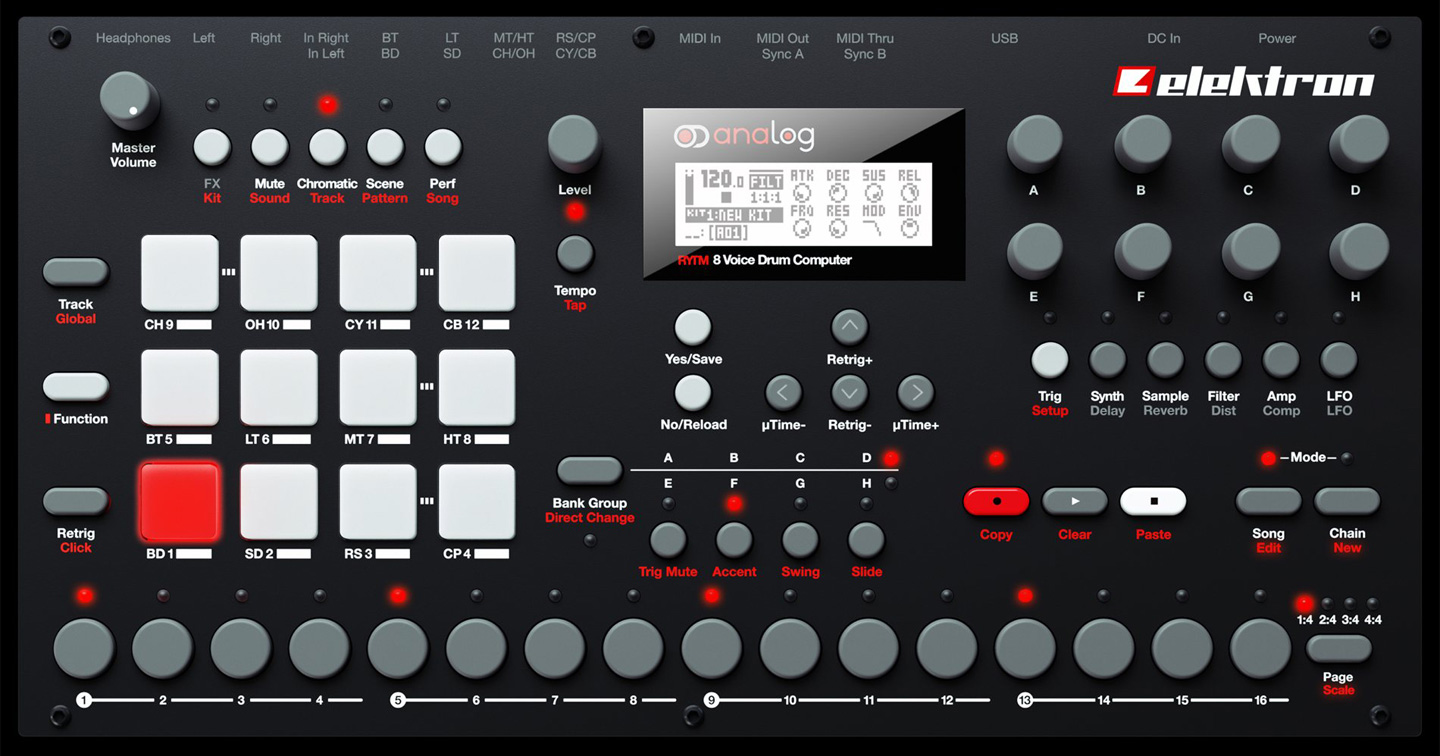This screenshot has height=756, width=1440.
Task: Click the white Stop button
Action: 1153,501
